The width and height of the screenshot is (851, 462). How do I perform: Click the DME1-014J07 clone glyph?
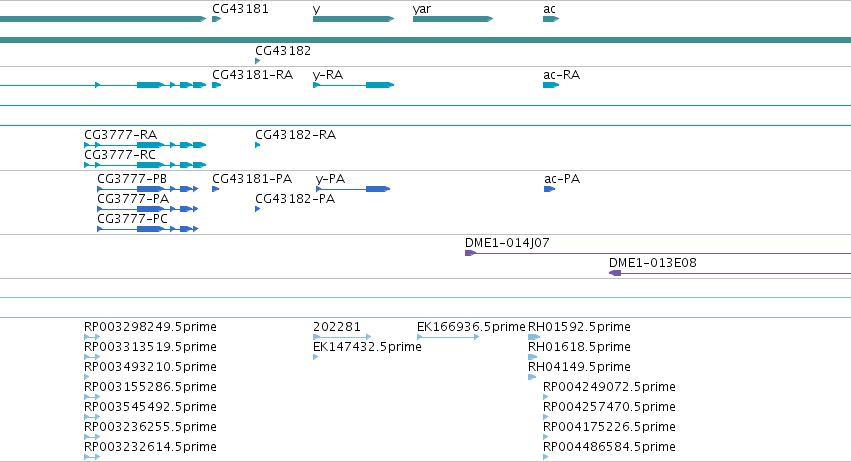pos(658,253)
